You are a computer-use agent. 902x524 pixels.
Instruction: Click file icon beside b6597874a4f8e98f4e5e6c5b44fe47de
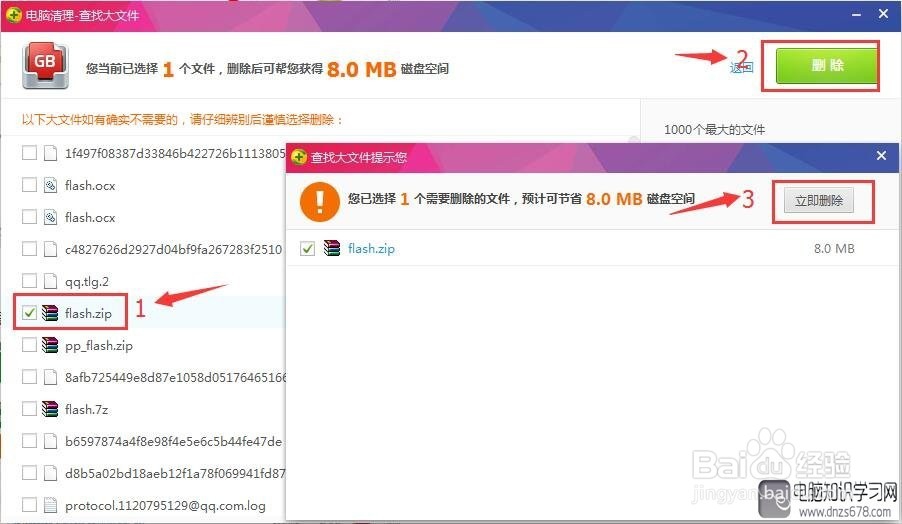click(51, 441)
